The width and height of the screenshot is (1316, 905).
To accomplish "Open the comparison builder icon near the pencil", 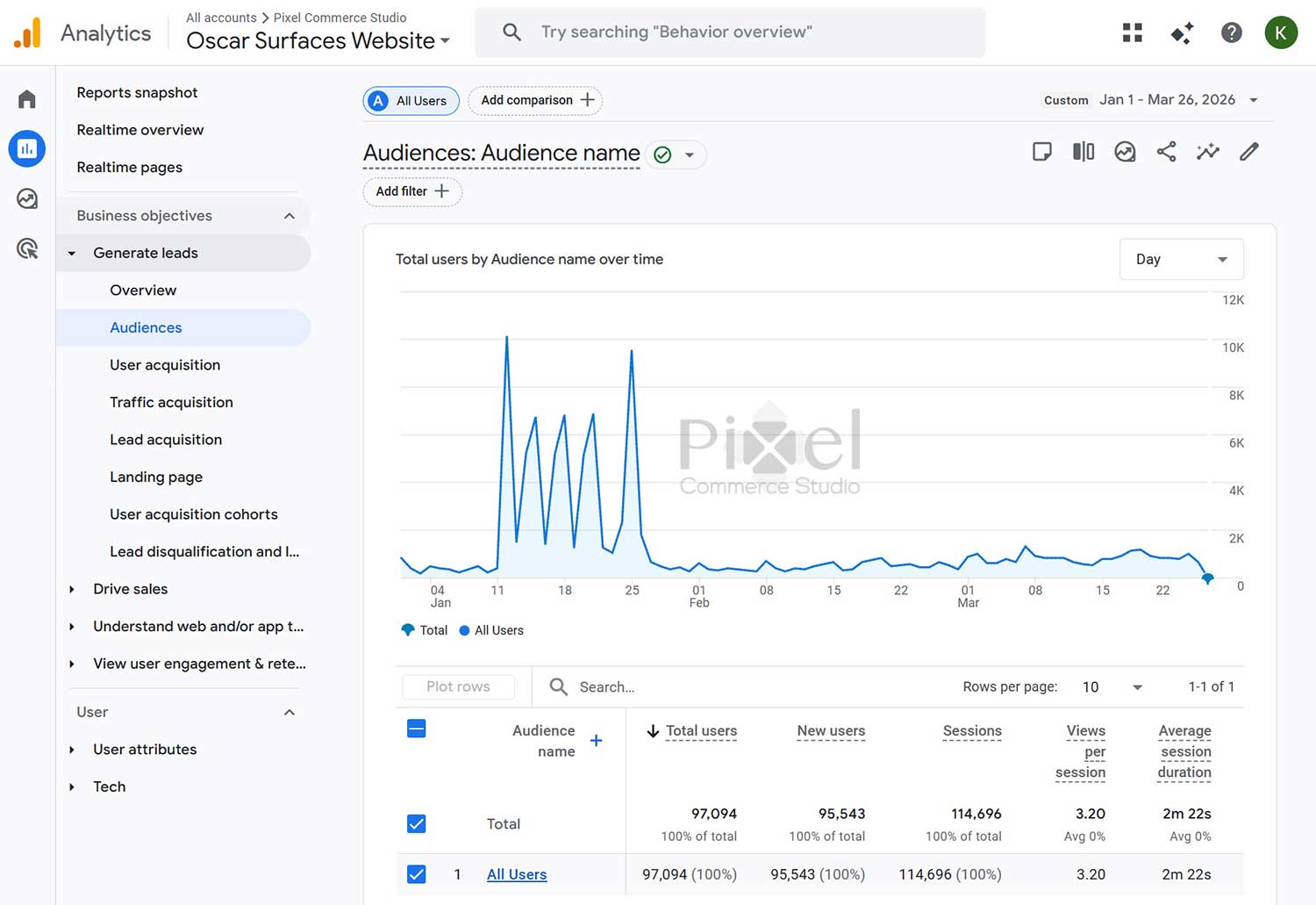I will click(1083, 151).
